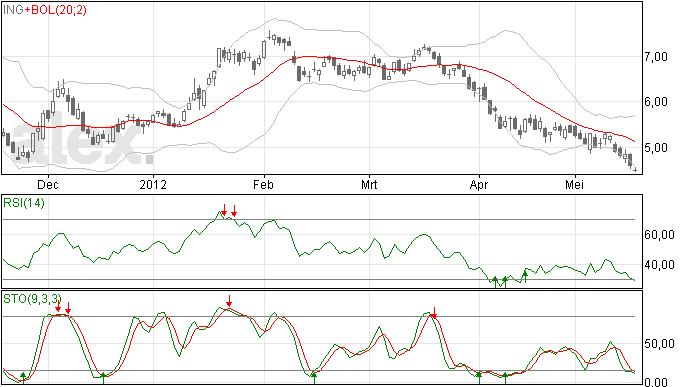This screenshot has width=690, height=387.
Task: Click the Dec label on time axis
Action: tap(48, 184)
